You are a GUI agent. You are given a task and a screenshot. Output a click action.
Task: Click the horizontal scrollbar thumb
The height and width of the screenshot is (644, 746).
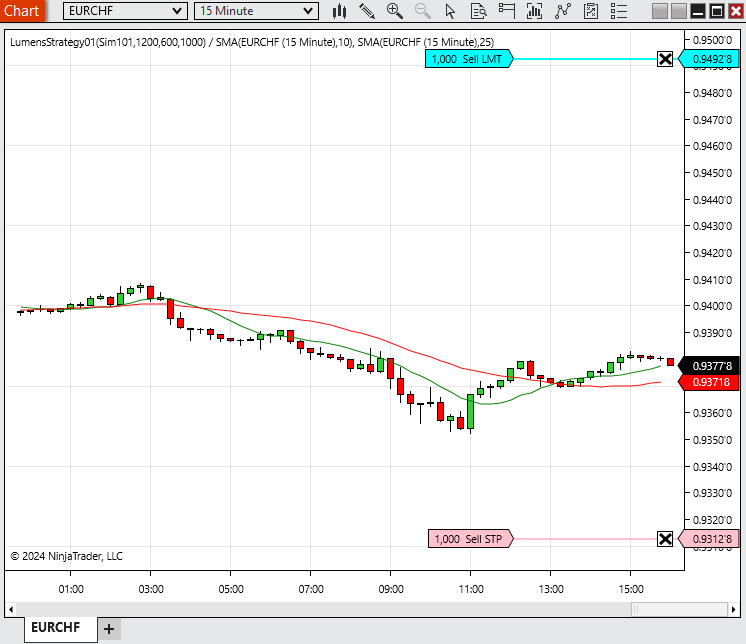tap(679, 609)
